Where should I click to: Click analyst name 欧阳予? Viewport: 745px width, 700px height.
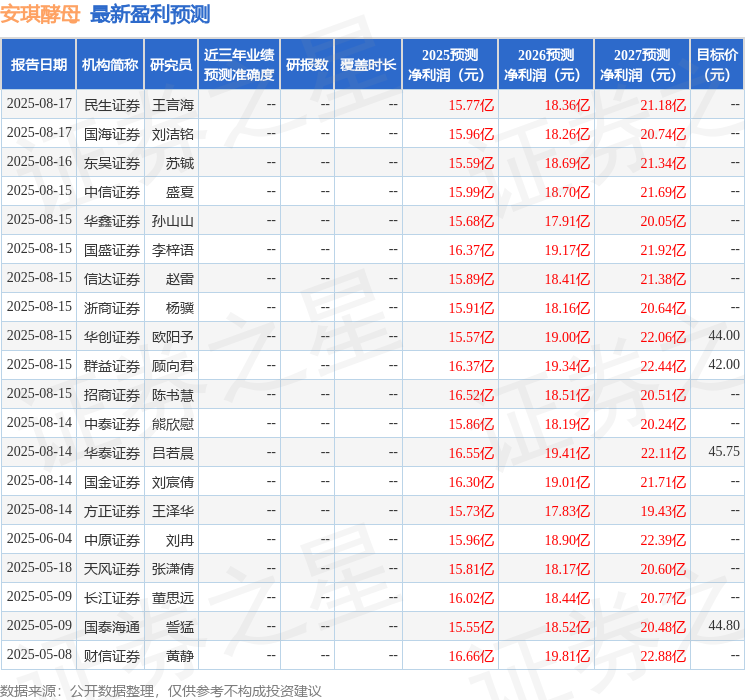click(173, 337)
